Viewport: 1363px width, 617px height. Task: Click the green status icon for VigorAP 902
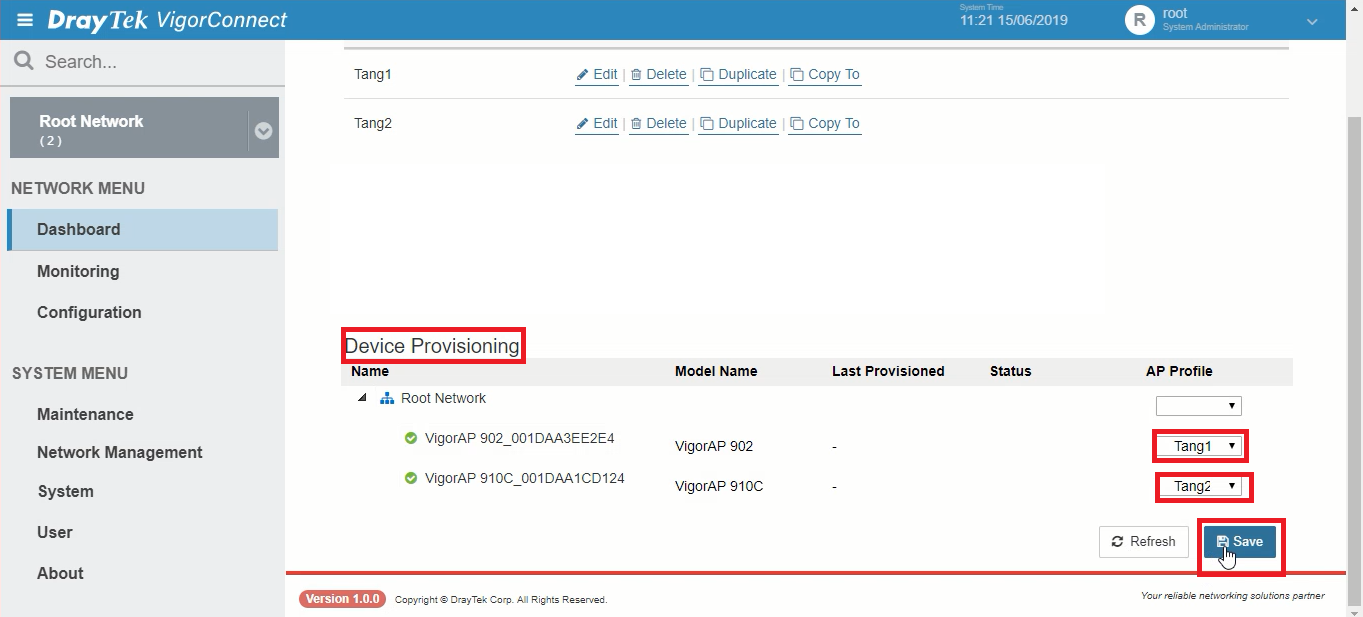point(410,438)
